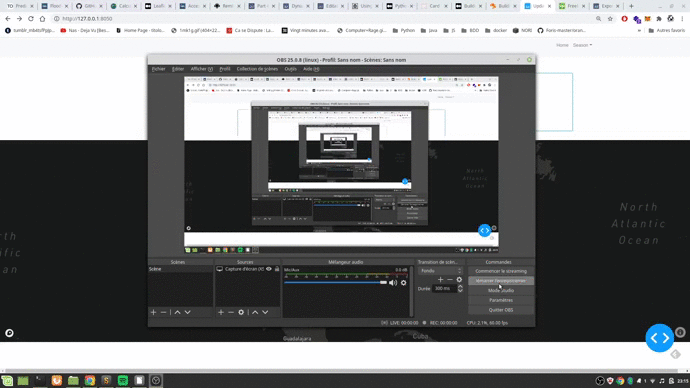Click the 23:15 clock in the system tray
The height and width of the screenshot is (388, 690).
pyautogui.click(x=683, y=381)
